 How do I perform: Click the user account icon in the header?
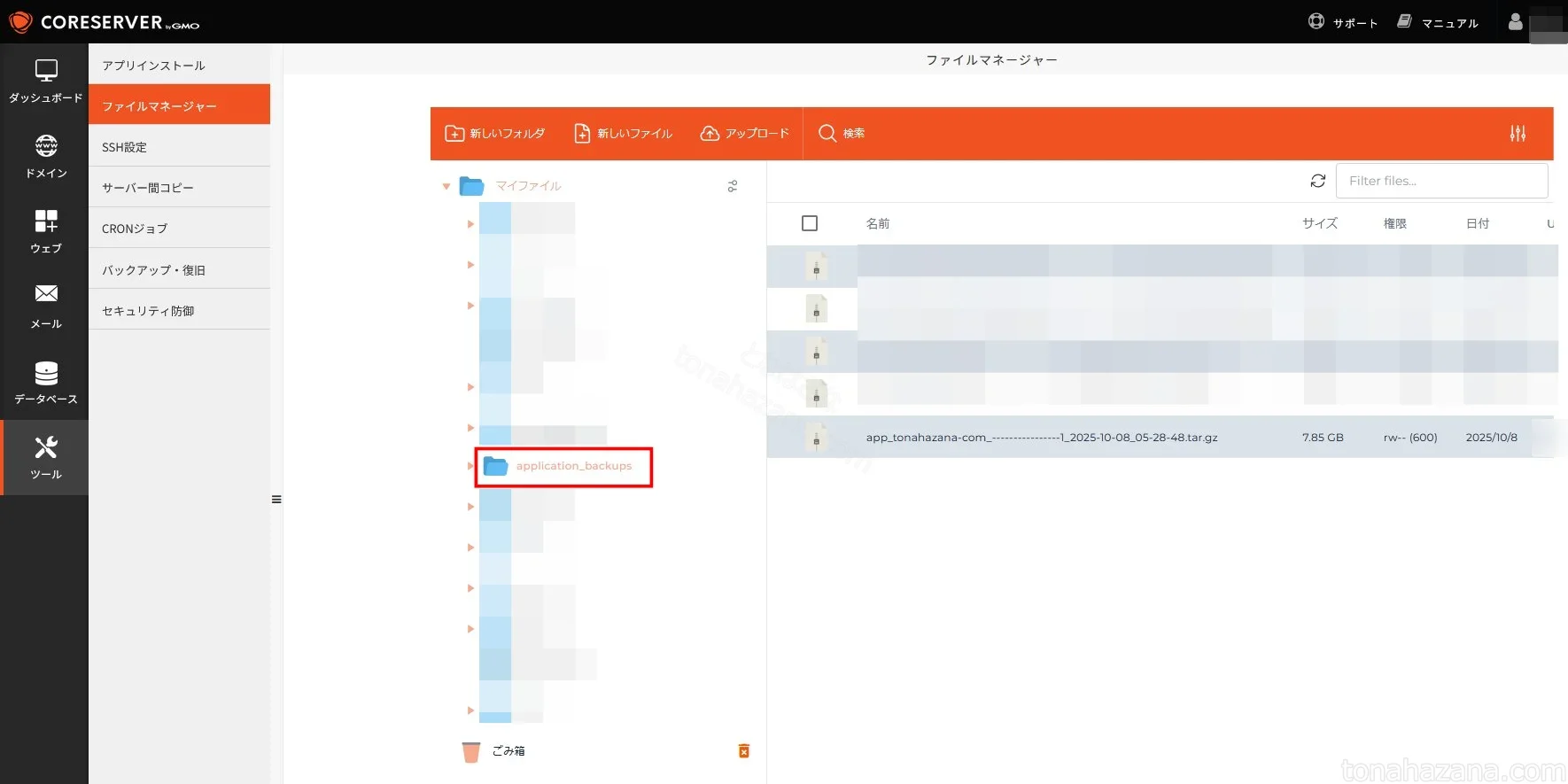point(1515,22)
